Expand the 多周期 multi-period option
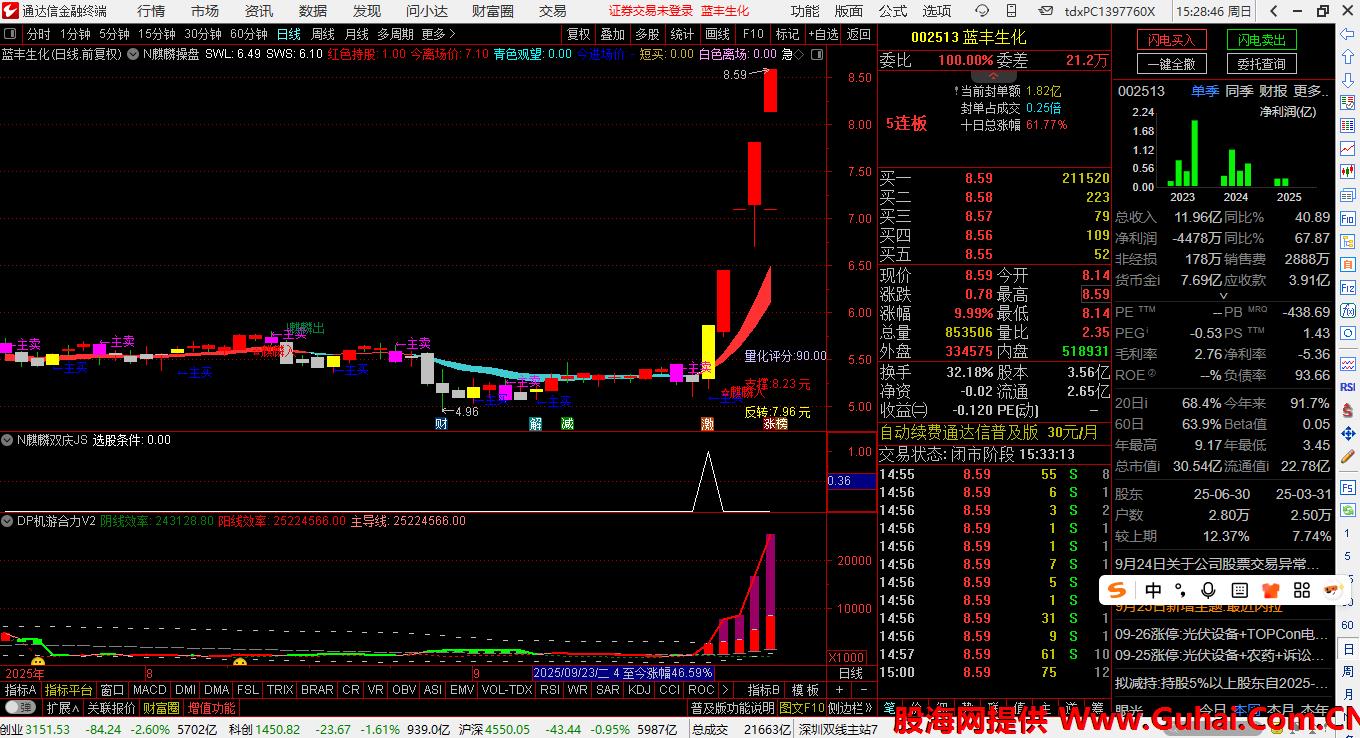Viewport: 1360px width, 738px height. click(395, 34)
